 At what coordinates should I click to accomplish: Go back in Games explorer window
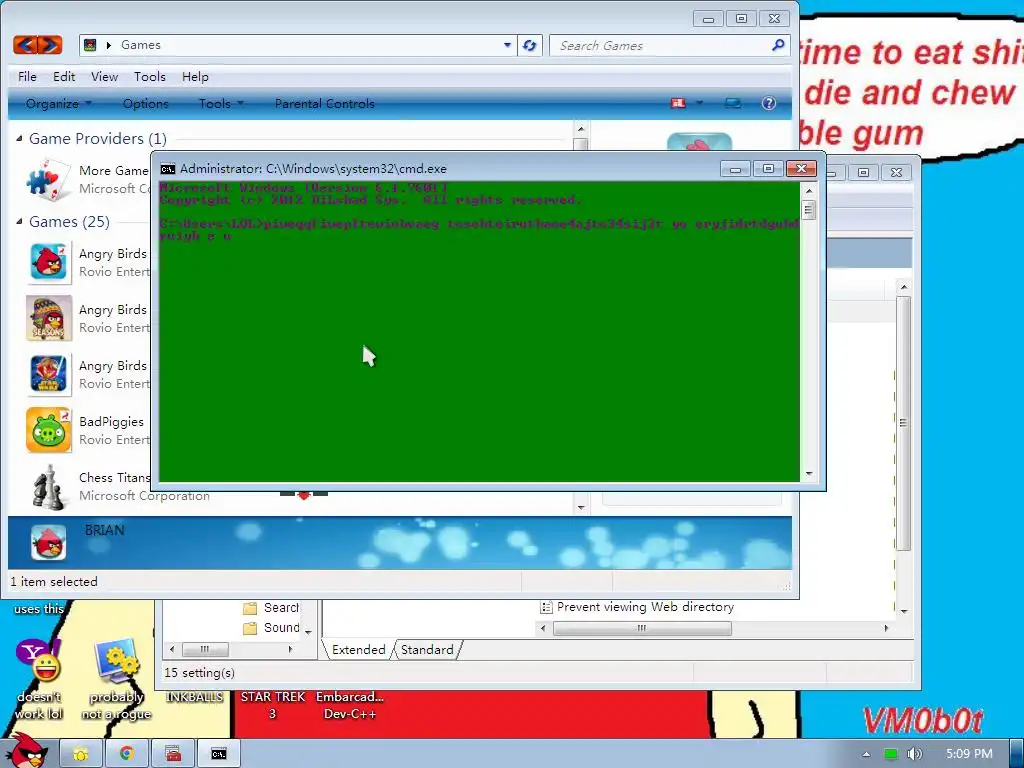coord(25,45)
